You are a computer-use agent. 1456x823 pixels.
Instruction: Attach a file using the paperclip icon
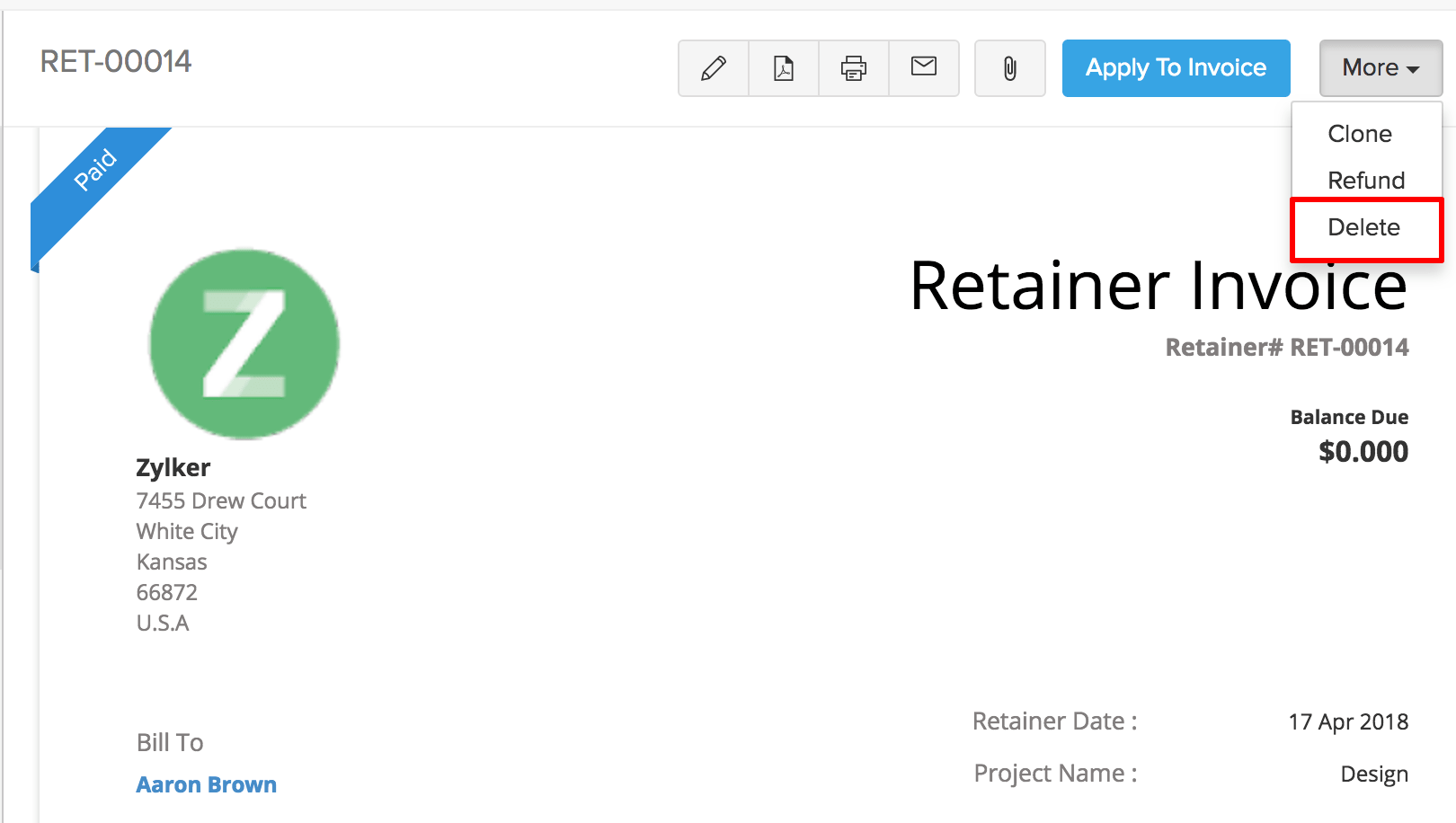point(1010,68)
